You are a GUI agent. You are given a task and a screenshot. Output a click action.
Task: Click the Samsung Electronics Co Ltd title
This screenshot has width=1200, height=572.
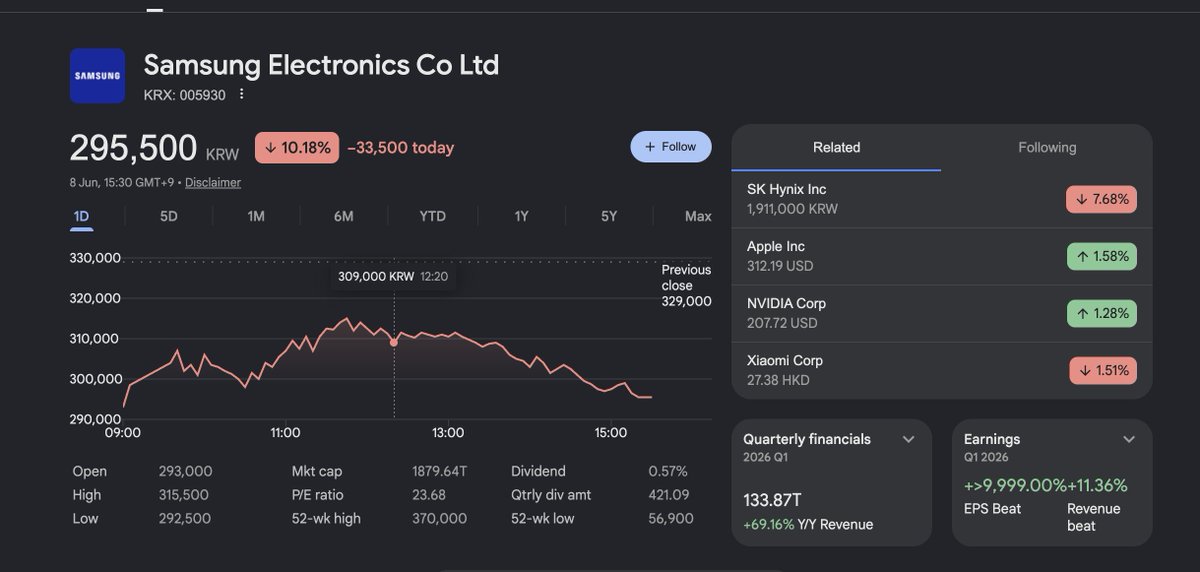point(321,65)
